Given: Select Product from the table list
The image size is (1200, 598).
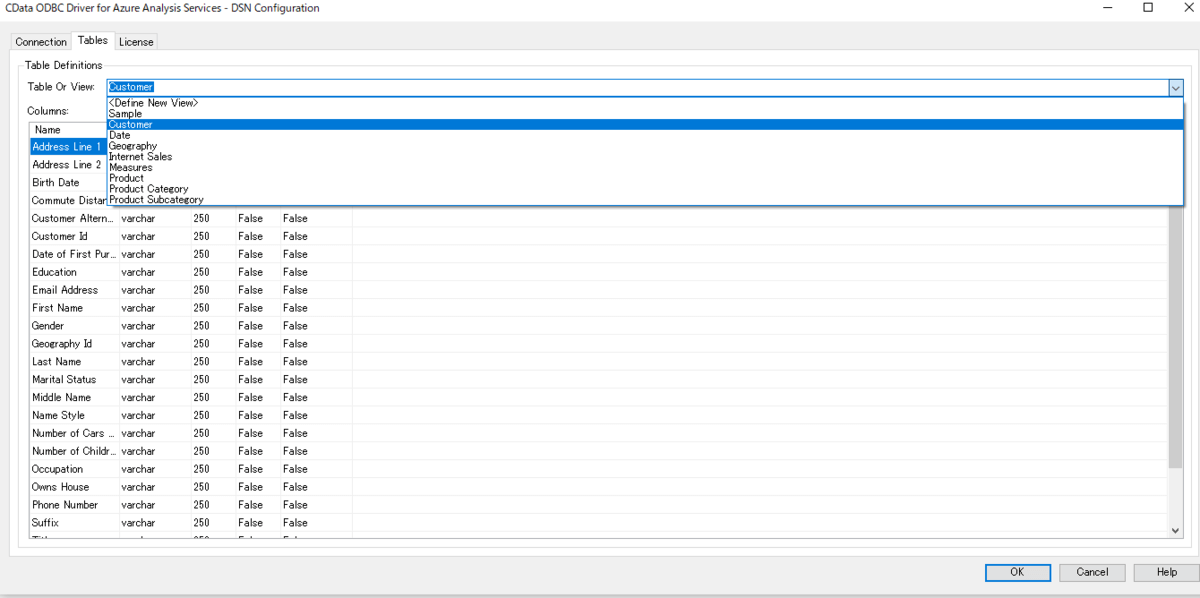Looking at the screenshot, I should (x=645, y=178).
